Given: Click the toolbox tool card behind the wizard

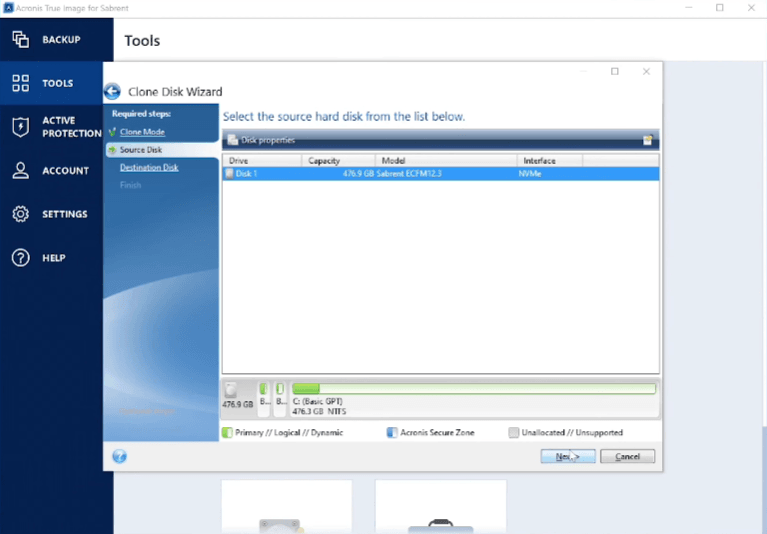Looking at the screenshot, I should coord(441,507).
